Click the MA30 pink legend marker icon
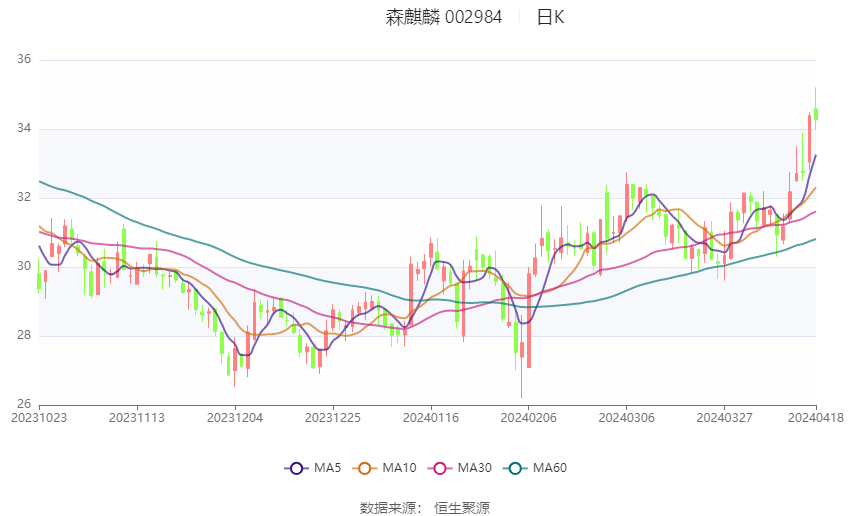Screen dimensions: 850x516 click(x=440, y=467)
